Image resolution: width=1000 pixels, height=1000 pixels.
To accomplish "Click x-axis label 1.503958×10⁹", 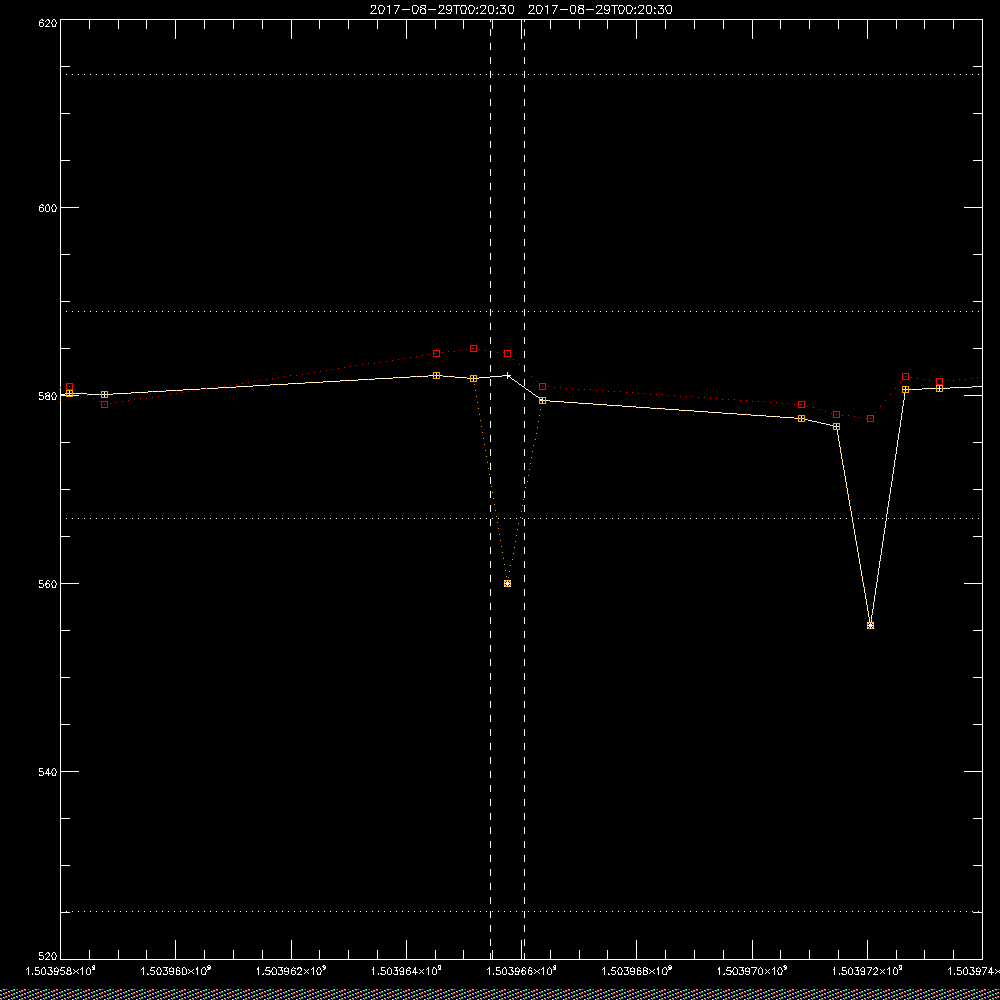I will coord(60,971).
